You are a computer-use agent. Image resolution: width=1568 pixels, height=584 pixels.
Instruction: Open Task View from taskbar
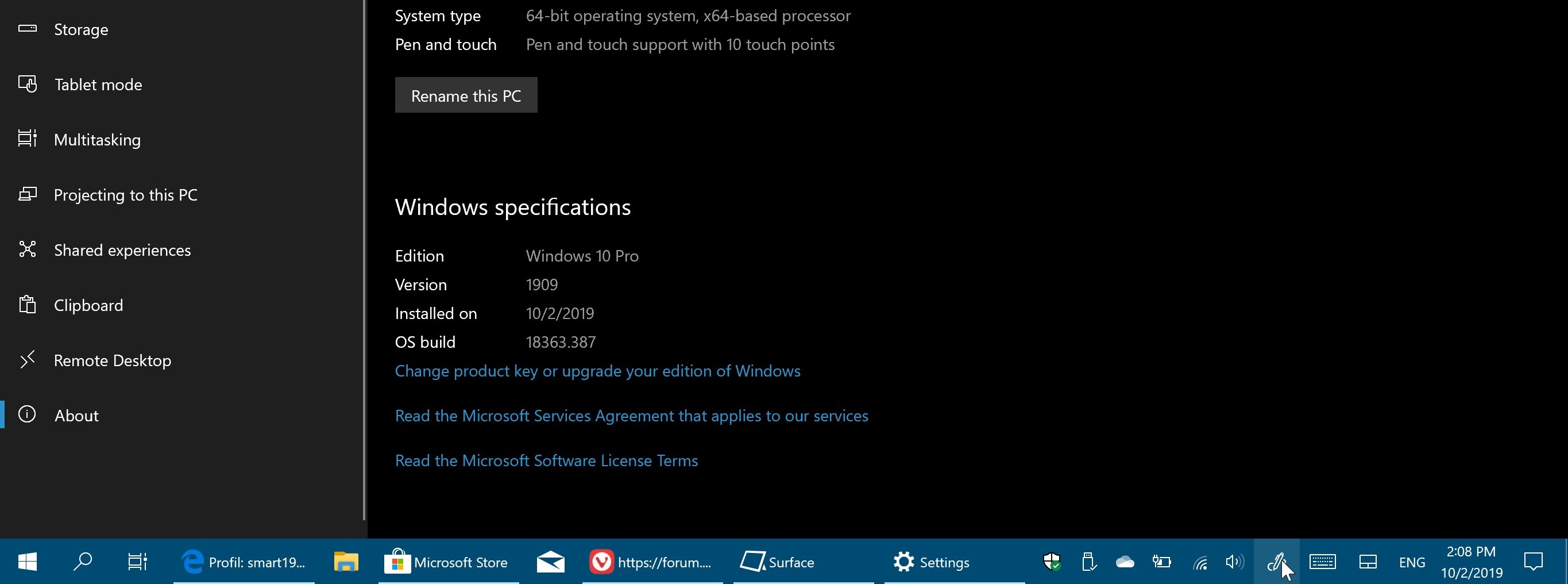click(x=138, y=562)
